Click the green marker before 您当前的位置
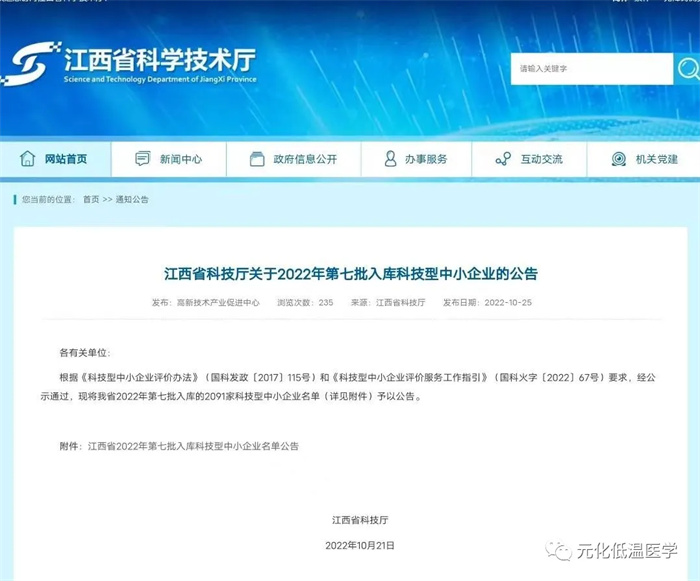 pos(17,200)
